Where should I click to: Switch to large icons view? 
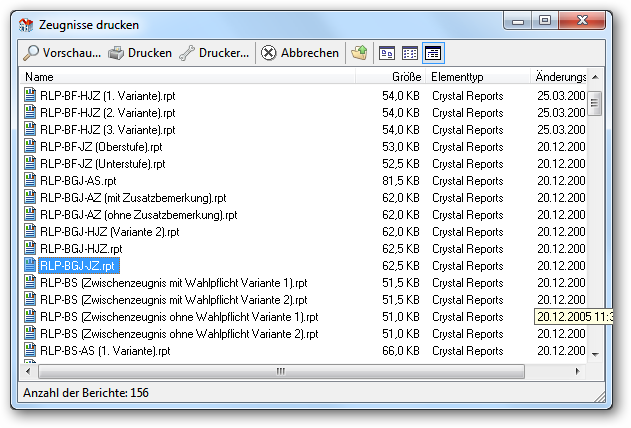point(387,53)
